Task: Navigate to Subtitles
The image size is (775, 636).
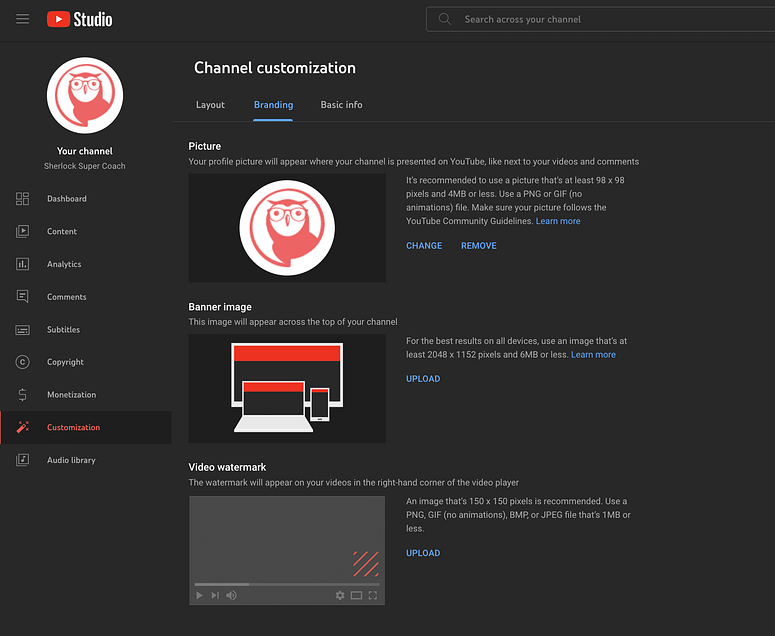Action: tap(63, 330)
